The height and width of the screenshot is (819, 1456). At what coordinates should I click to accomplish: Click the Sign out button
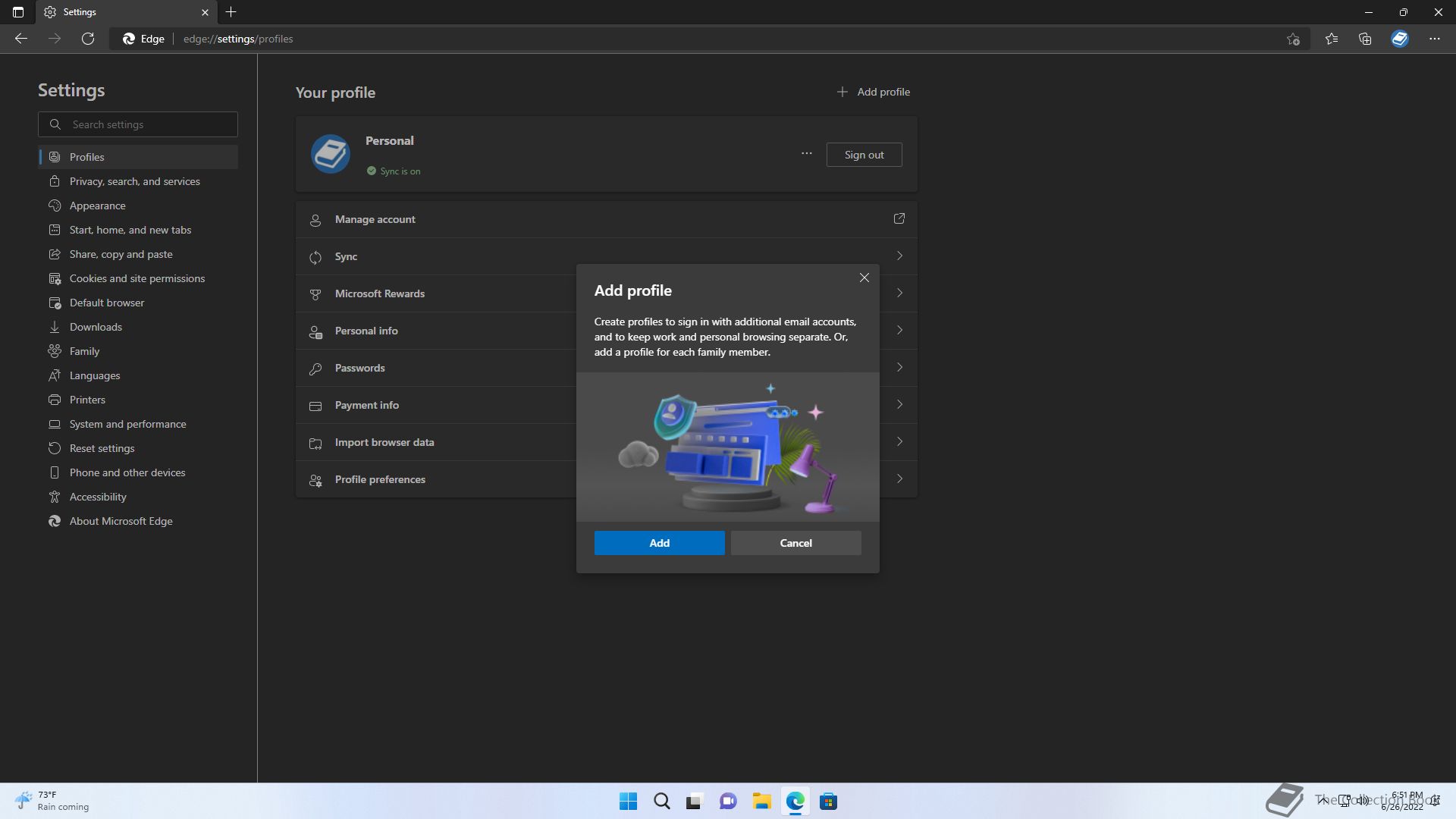point(864,155)
